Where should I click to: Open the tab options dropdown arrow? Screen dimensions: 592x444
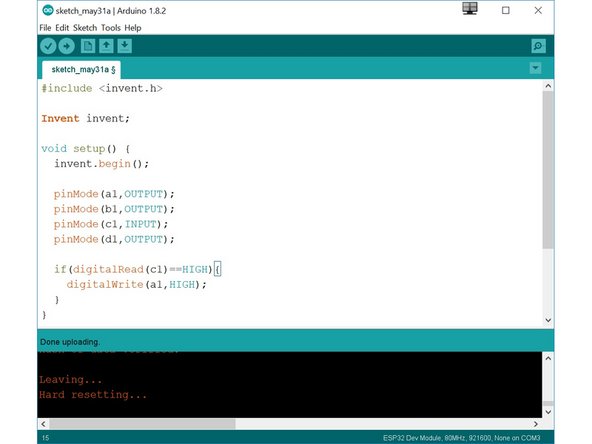coord(535,68)
